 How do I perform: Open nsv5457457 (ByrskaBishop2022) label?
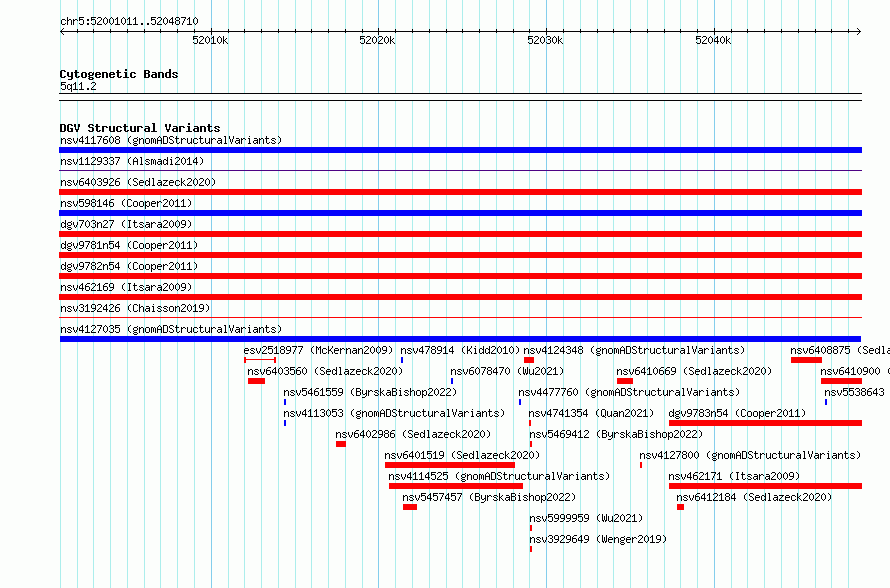tap(489, 497)
